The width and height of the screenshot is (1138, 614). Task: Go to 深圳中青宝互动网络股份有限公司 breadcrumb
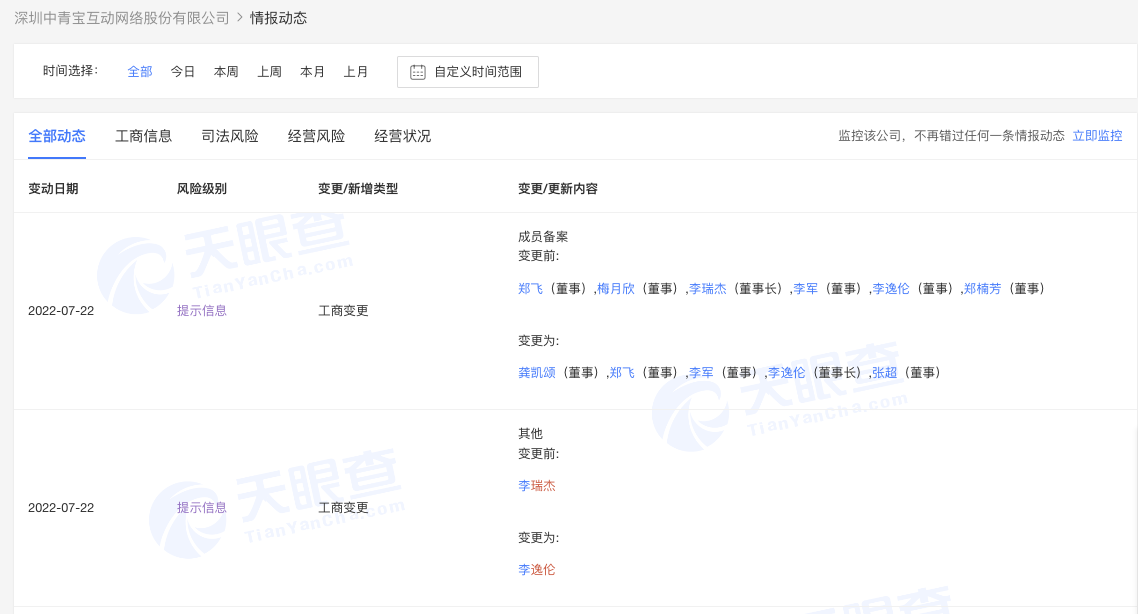(x=122, y=18)
